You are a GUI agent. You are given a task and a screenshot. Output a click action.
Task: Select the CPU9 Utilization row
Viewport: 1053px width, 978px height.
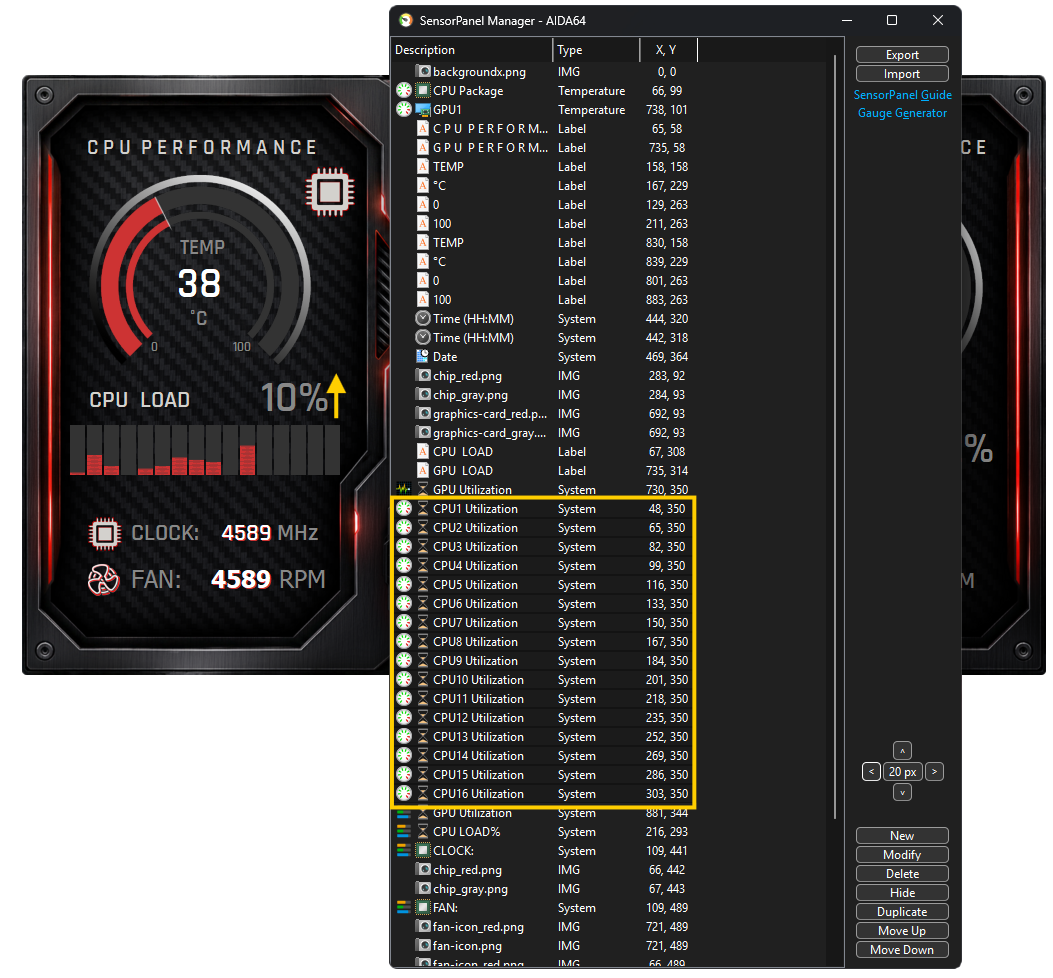(x=543, y=661)
